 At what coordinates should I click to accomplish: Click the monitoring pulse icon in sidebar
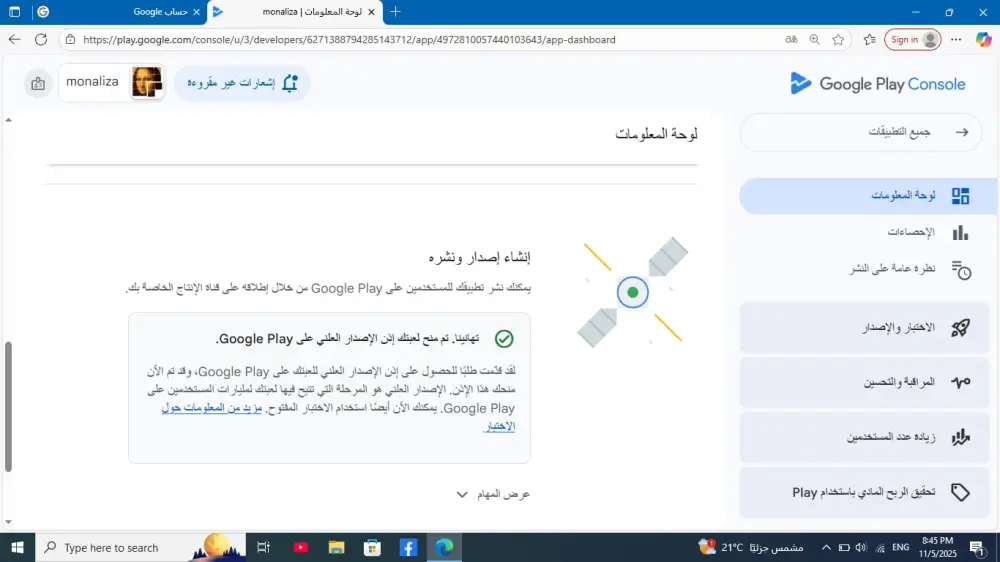coord(960,382)
